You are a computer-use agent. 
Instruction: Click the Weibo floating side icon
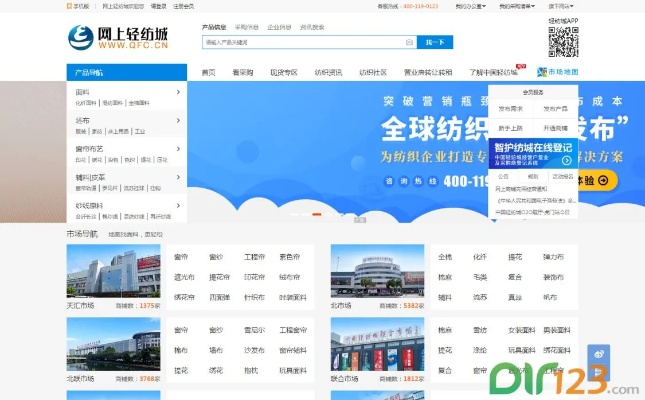599,354
